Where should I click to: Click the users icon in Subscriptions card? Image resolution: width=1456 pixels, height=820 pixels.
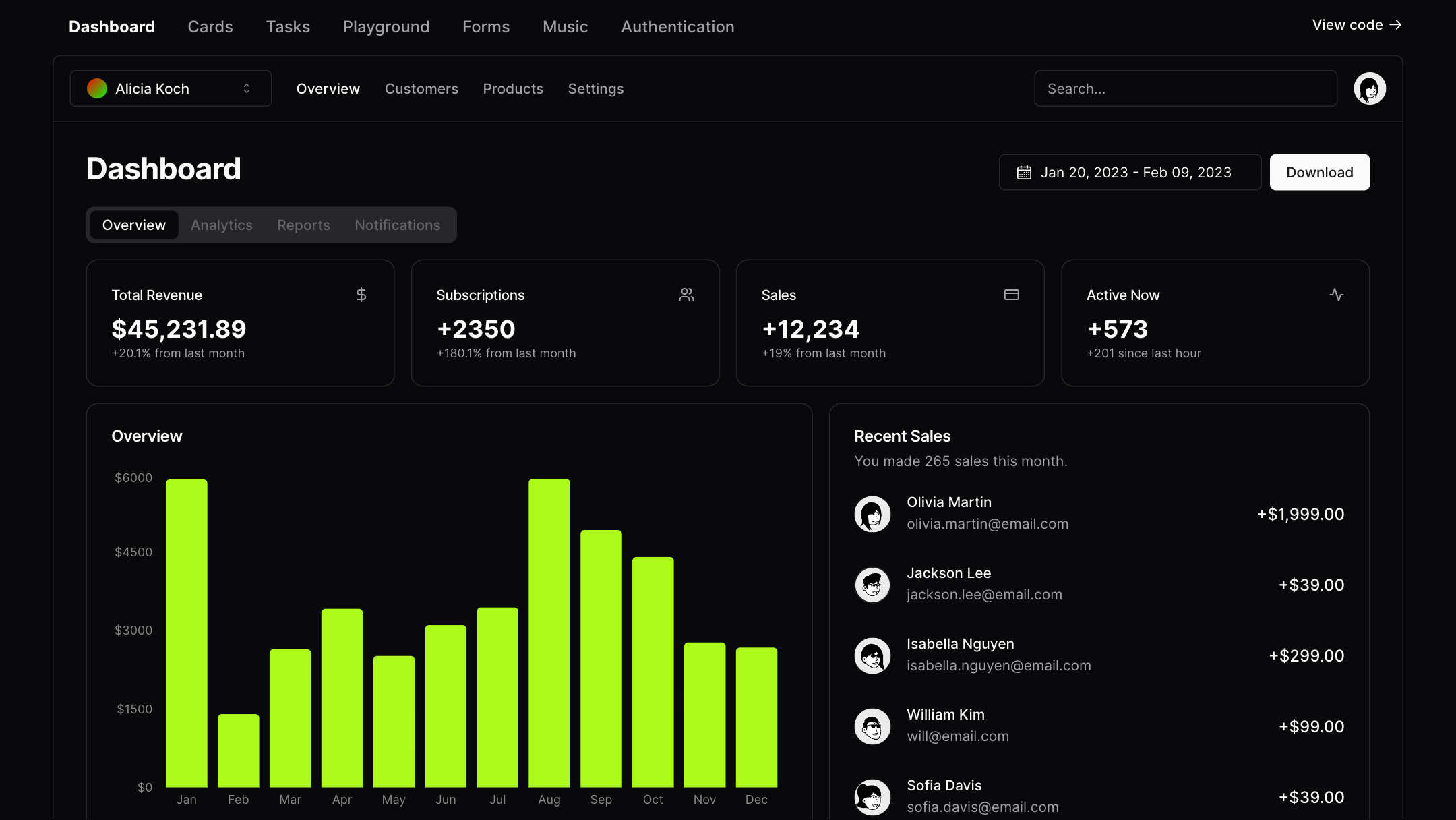coord(686,295)
